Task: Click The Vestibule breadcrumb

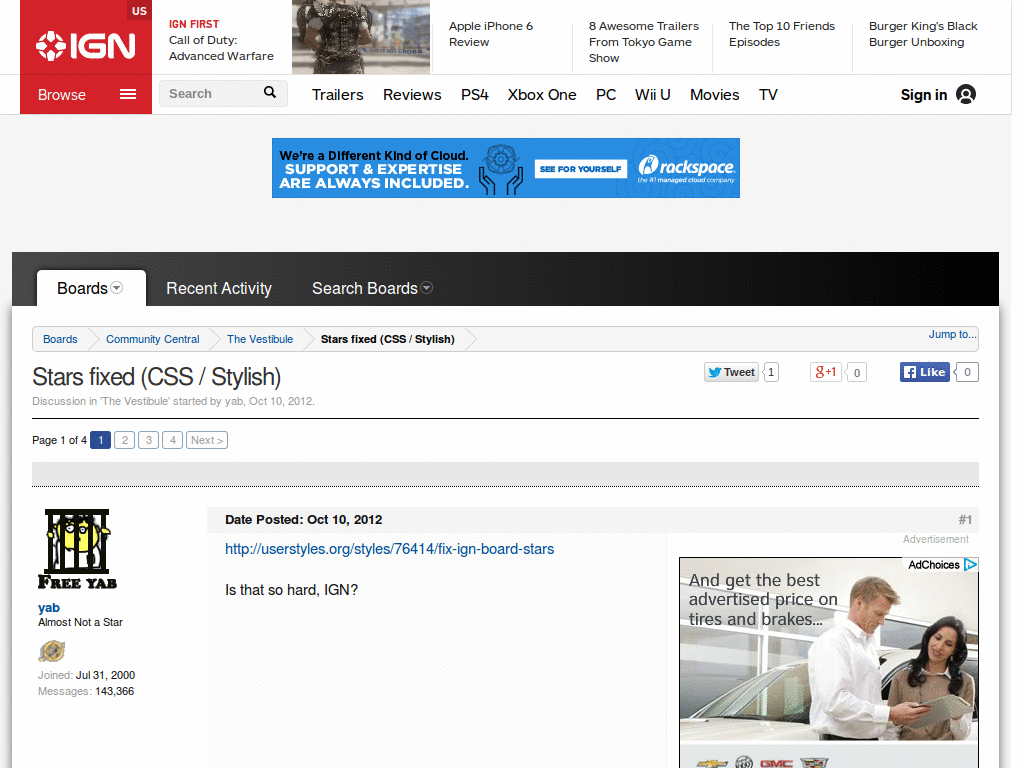Action: point(260,339)
